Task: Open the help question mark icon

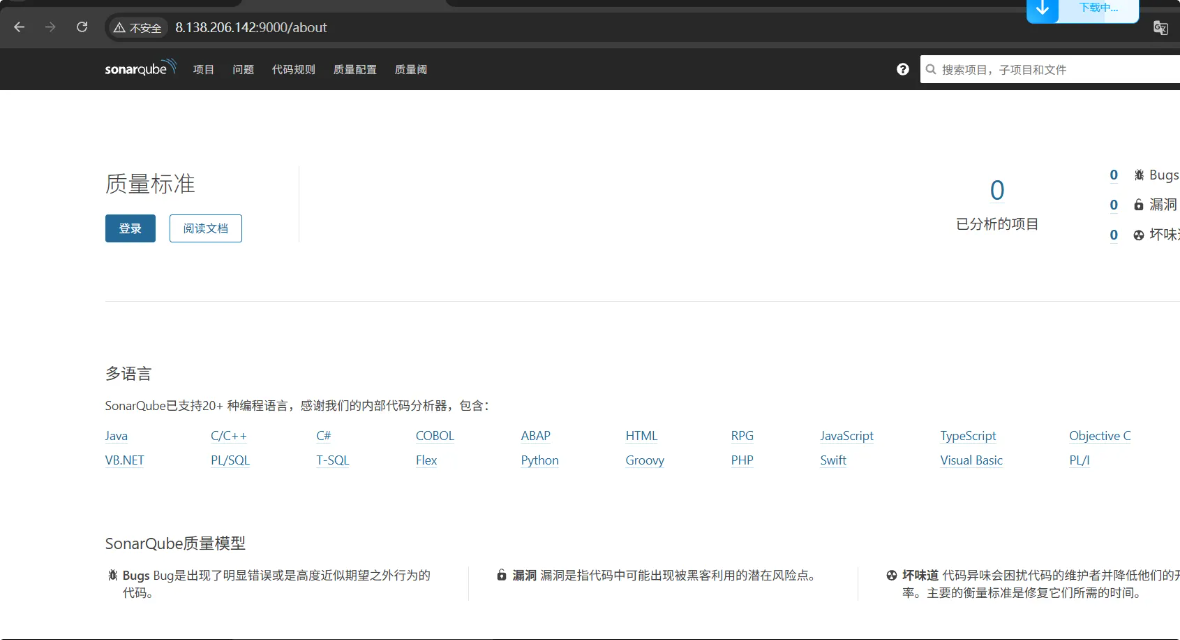Action: pyautogui.click(x=903, y=69)
